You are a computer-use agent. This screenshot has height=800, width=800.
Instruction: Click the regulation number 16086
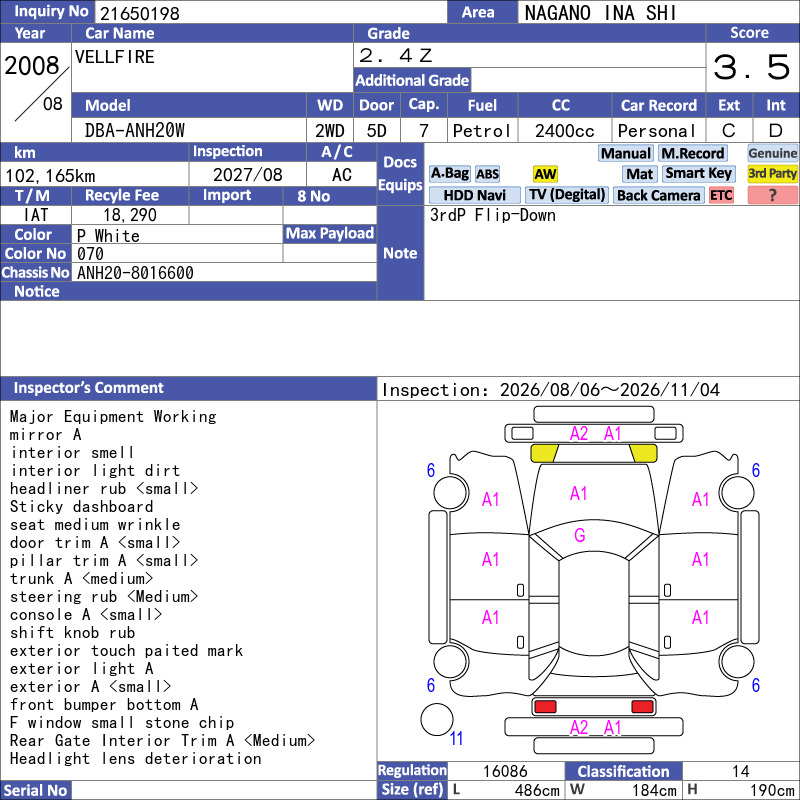pos(505,771)
